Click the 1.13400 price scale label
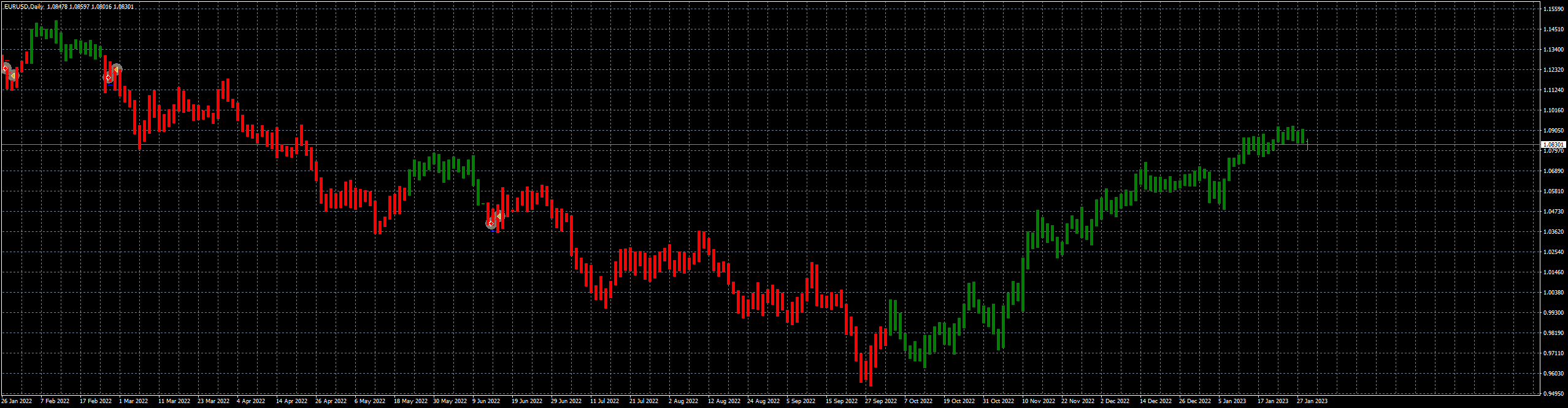The width and height of the screenshot is (1568, 408). coord(1554,50)
